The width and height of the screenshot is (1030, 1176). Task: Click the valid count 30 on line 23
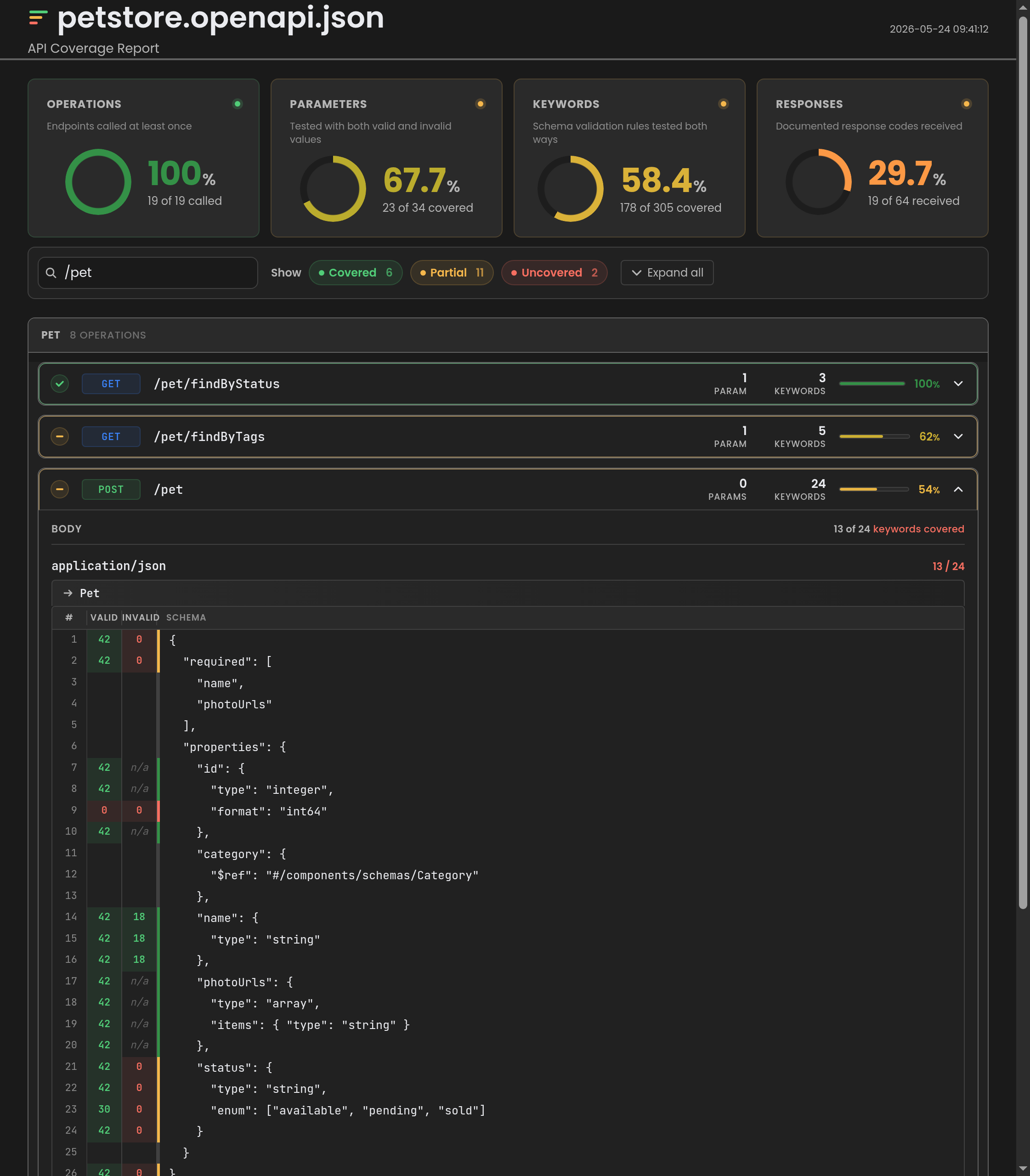tap(104, 1109)
